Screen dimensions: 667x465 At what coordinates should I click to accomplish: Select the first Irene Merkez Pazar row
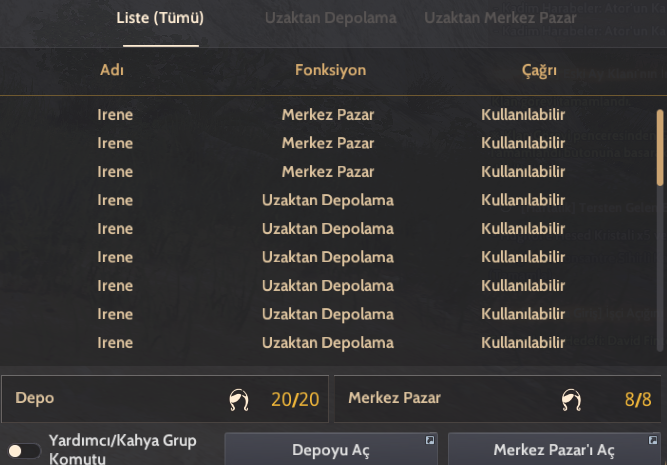pyautogui.click(x=328, y=114)
